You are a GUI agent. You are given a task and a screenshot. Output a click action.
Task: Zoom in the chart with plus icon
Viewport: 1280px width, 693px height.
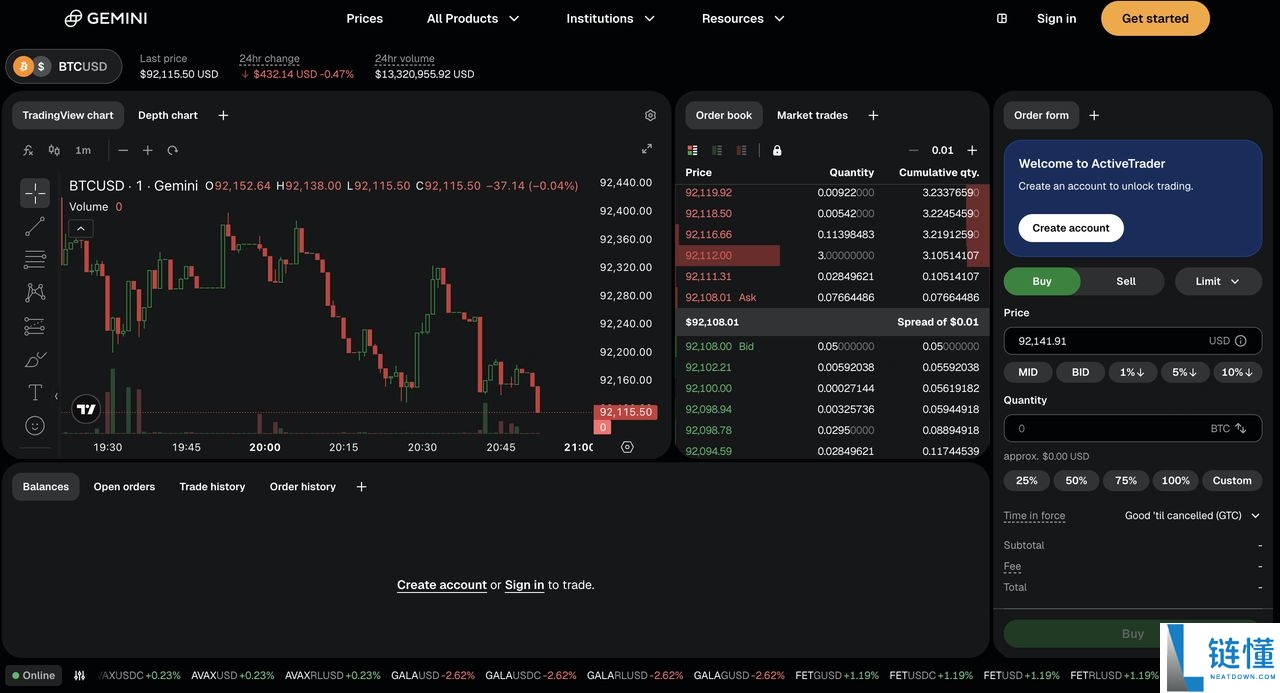(x=148, y=150)
